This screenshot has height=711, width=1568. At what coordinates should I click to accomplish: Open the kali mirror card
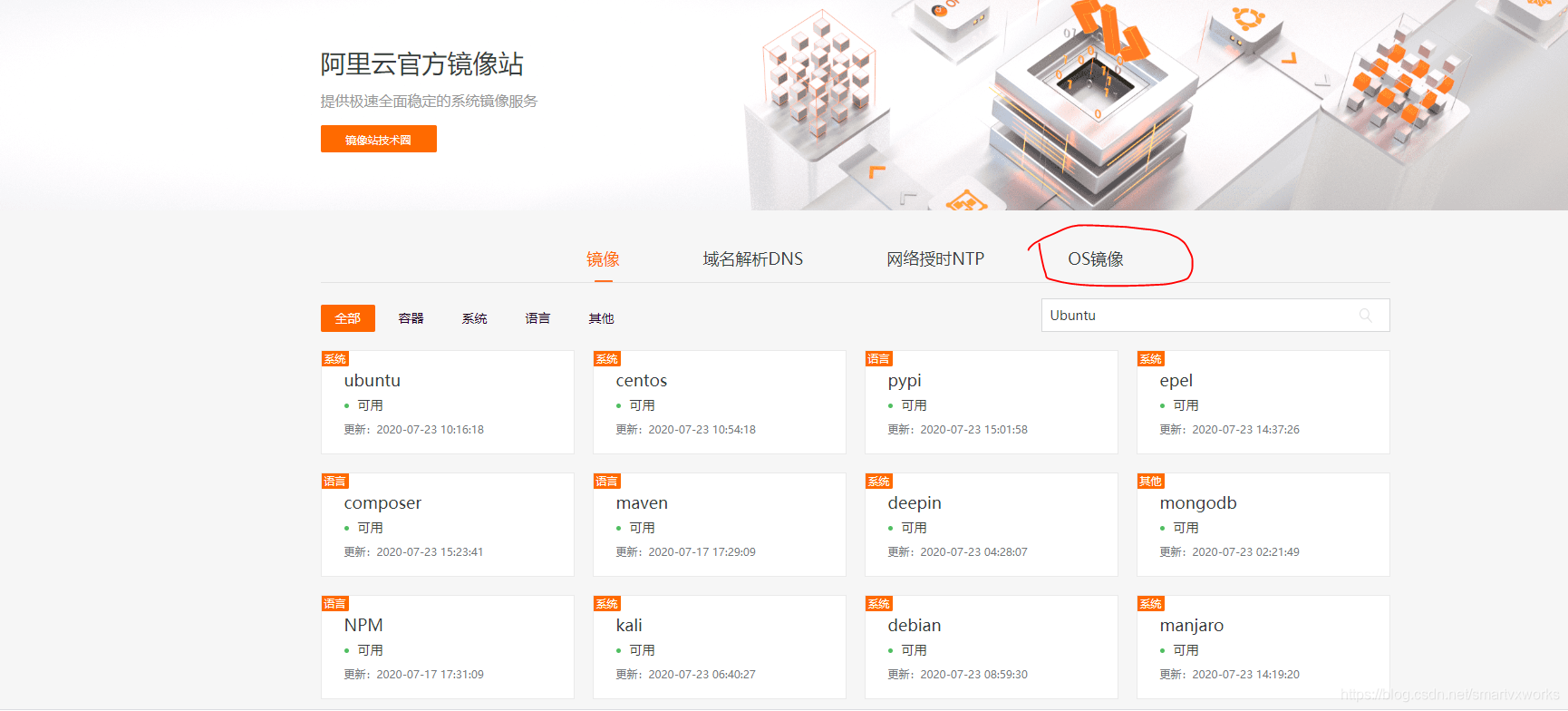pyautogui.click(x=720, y=647)
